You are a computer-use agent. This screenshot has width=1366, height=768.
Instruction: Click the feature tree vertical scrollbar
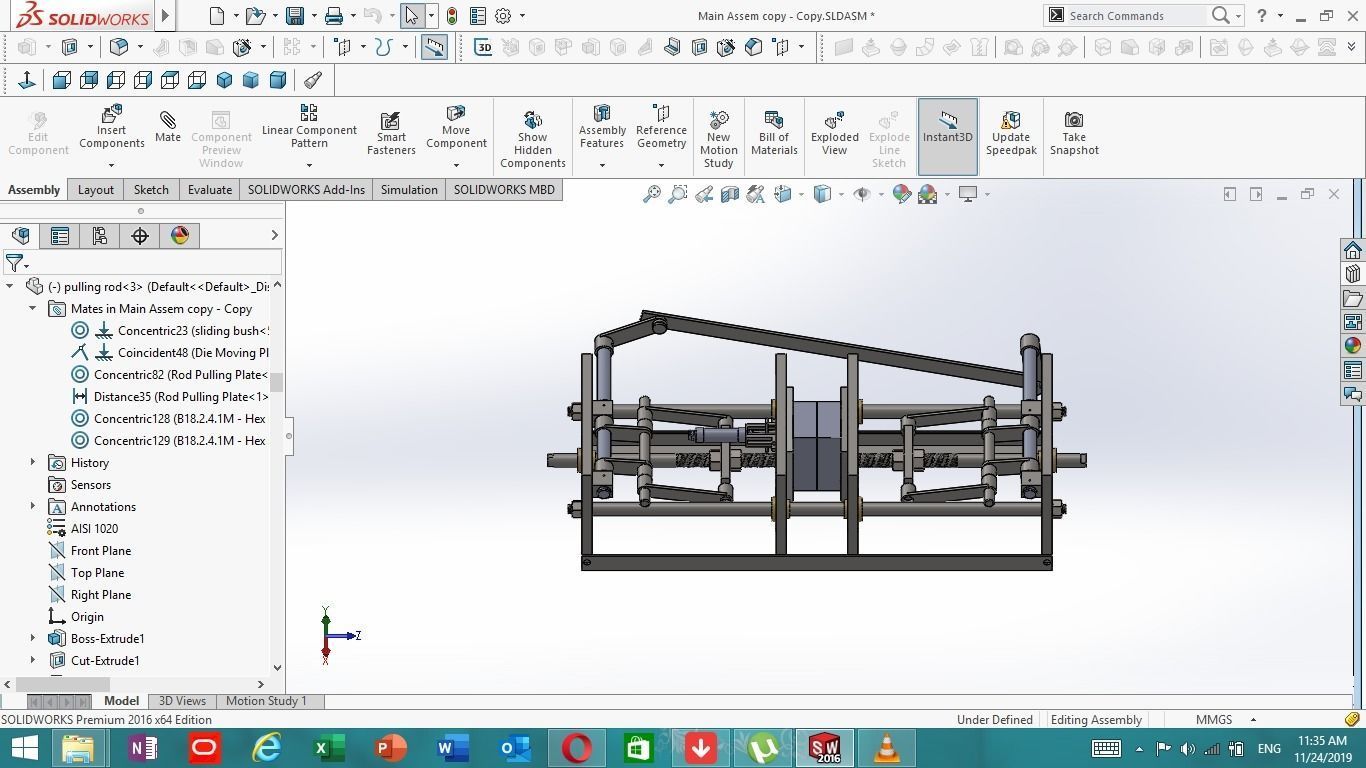click(277, 383)
